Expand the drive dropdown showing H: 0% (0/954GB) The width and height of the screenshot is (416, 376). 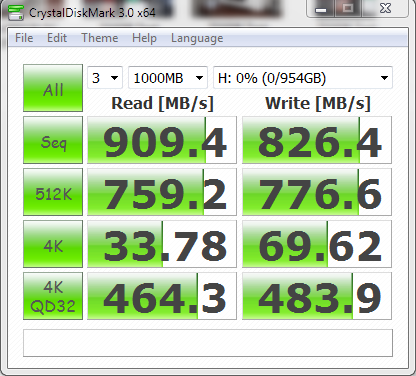tap(303, 78)
